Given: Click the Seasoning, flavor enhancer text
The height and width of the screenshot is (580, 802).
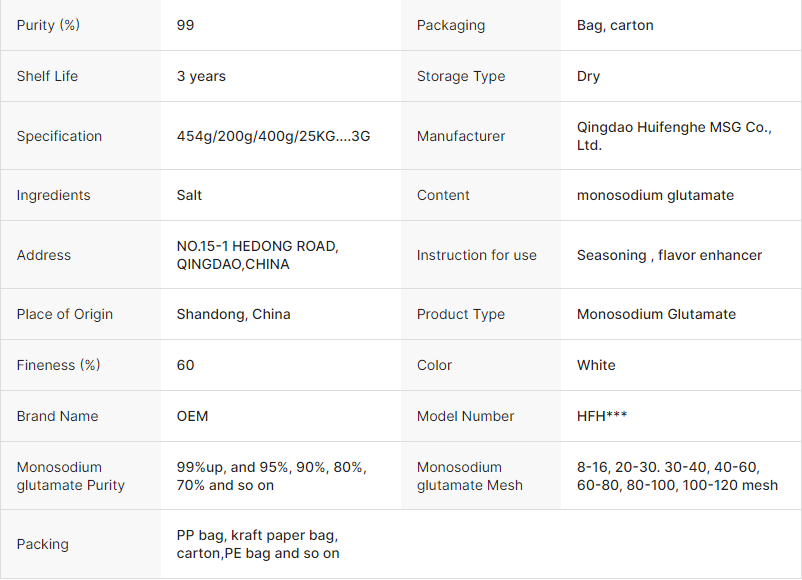Looking at the screenshot, I should tap(669, 255).
